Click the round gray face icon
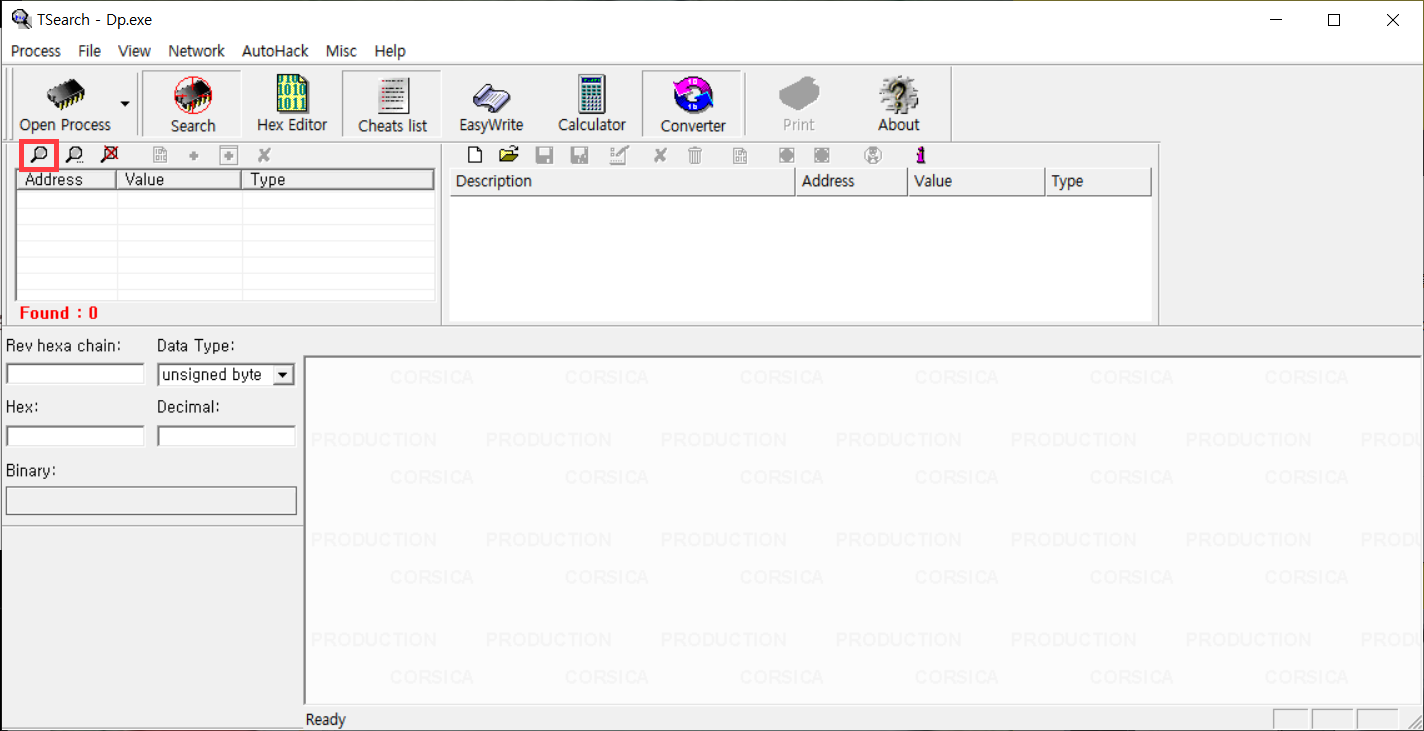Image resolution: width=1424 pixels, height=731 pixels. (x=873, y=155)
